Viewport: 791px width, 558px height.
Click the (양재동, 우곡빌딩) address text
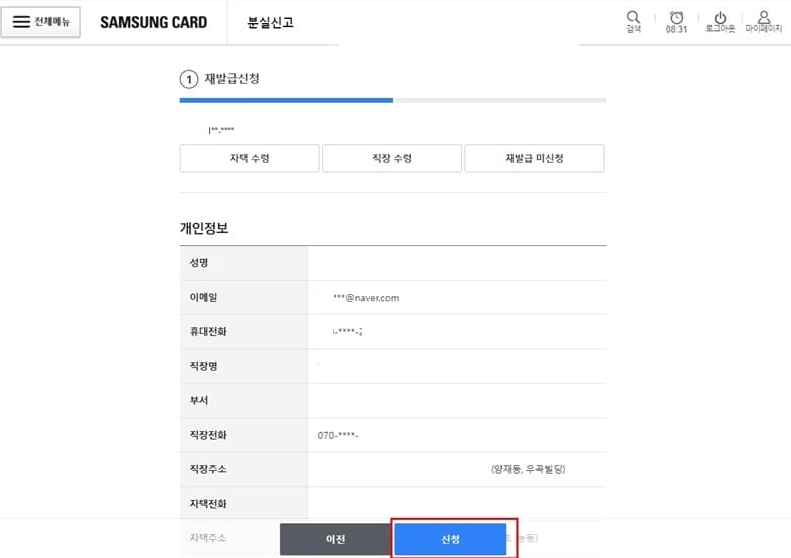pyautogui.click(x=528, y=469)
